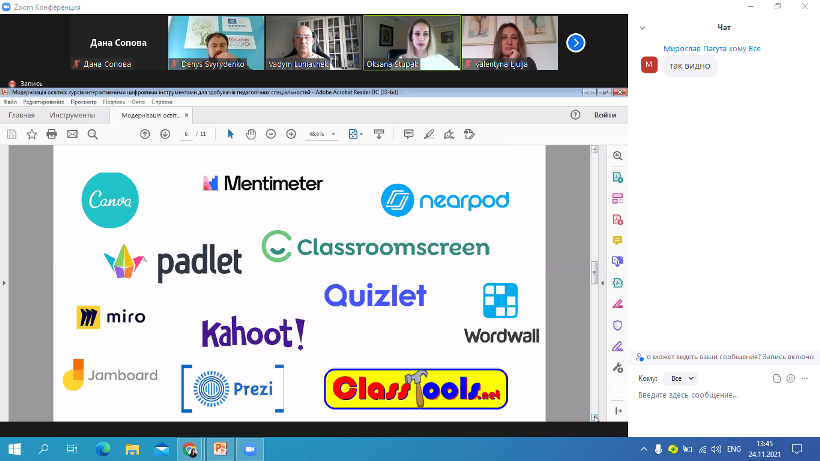Screen dimensions: 820x461
Task: Open the Find text magnifier icon
Action: (93, 134)
